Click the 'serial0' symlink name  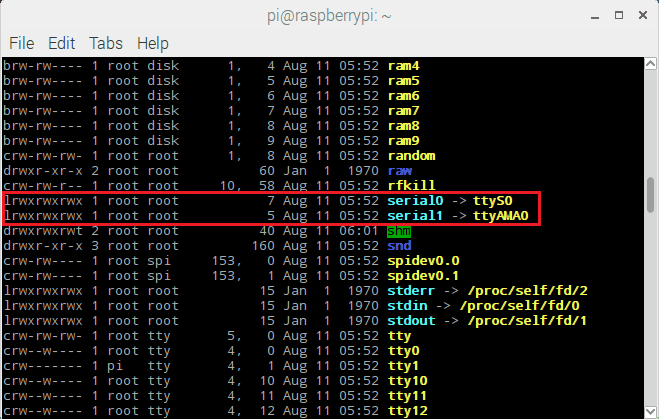click(415, 201)
